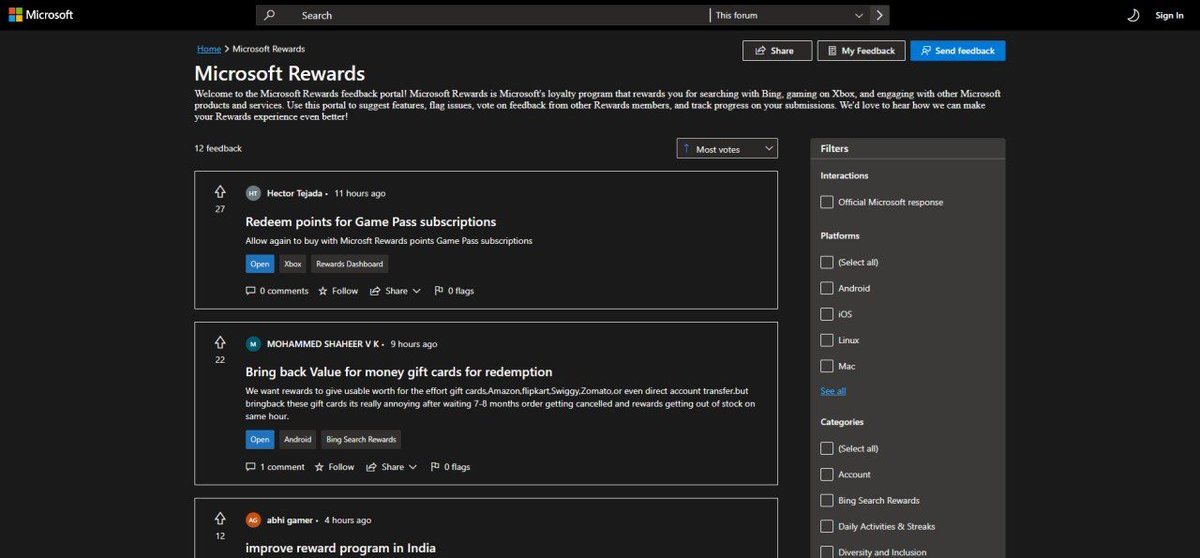Upvote the Game Pass subscriptions feedback
Screen dimensions: 1200x558
coord(220,191)
